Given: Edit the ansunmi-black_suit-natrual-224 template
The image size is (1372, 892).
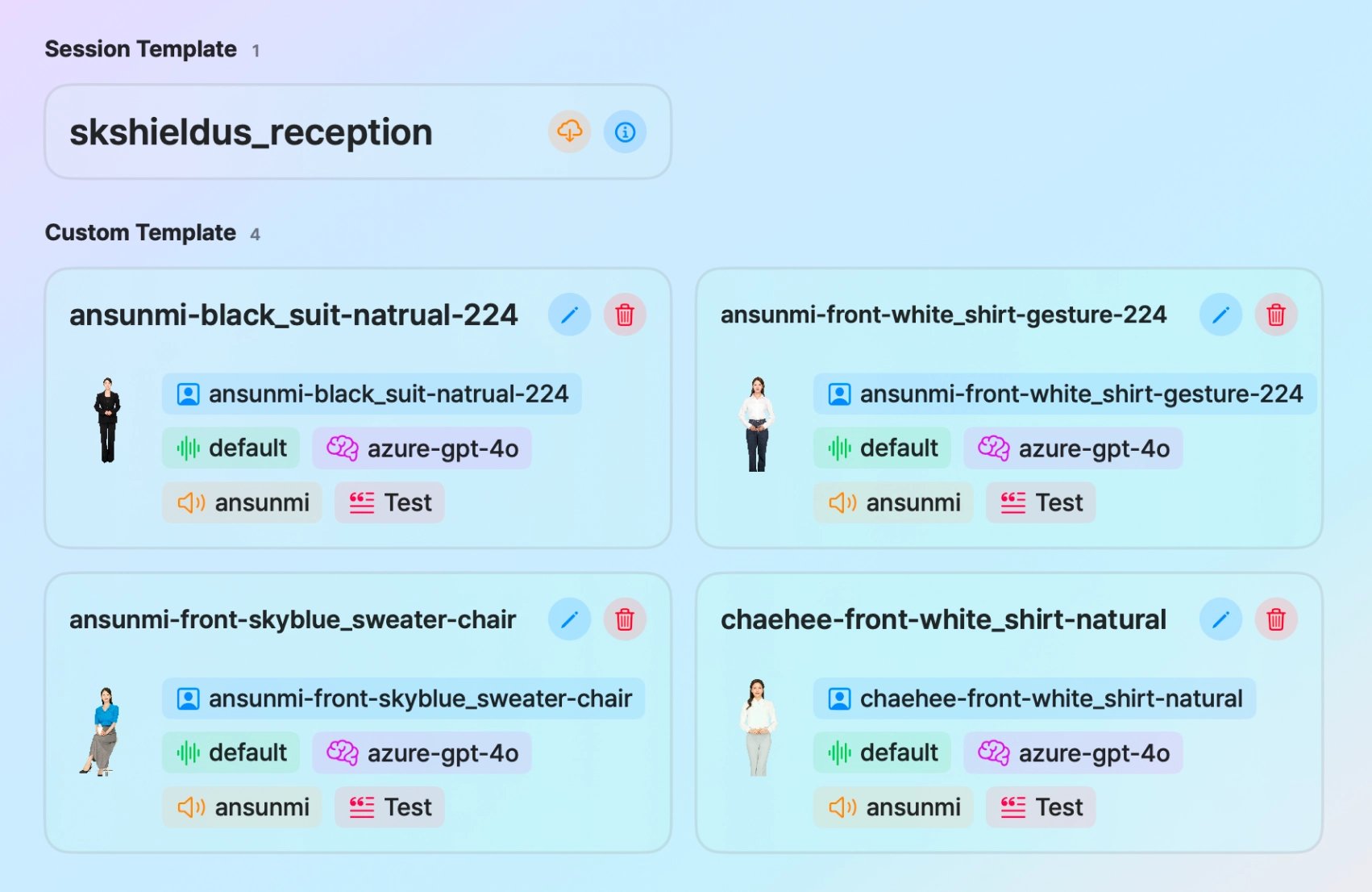Looking at the screenshot, I should [x=569, y=315].
